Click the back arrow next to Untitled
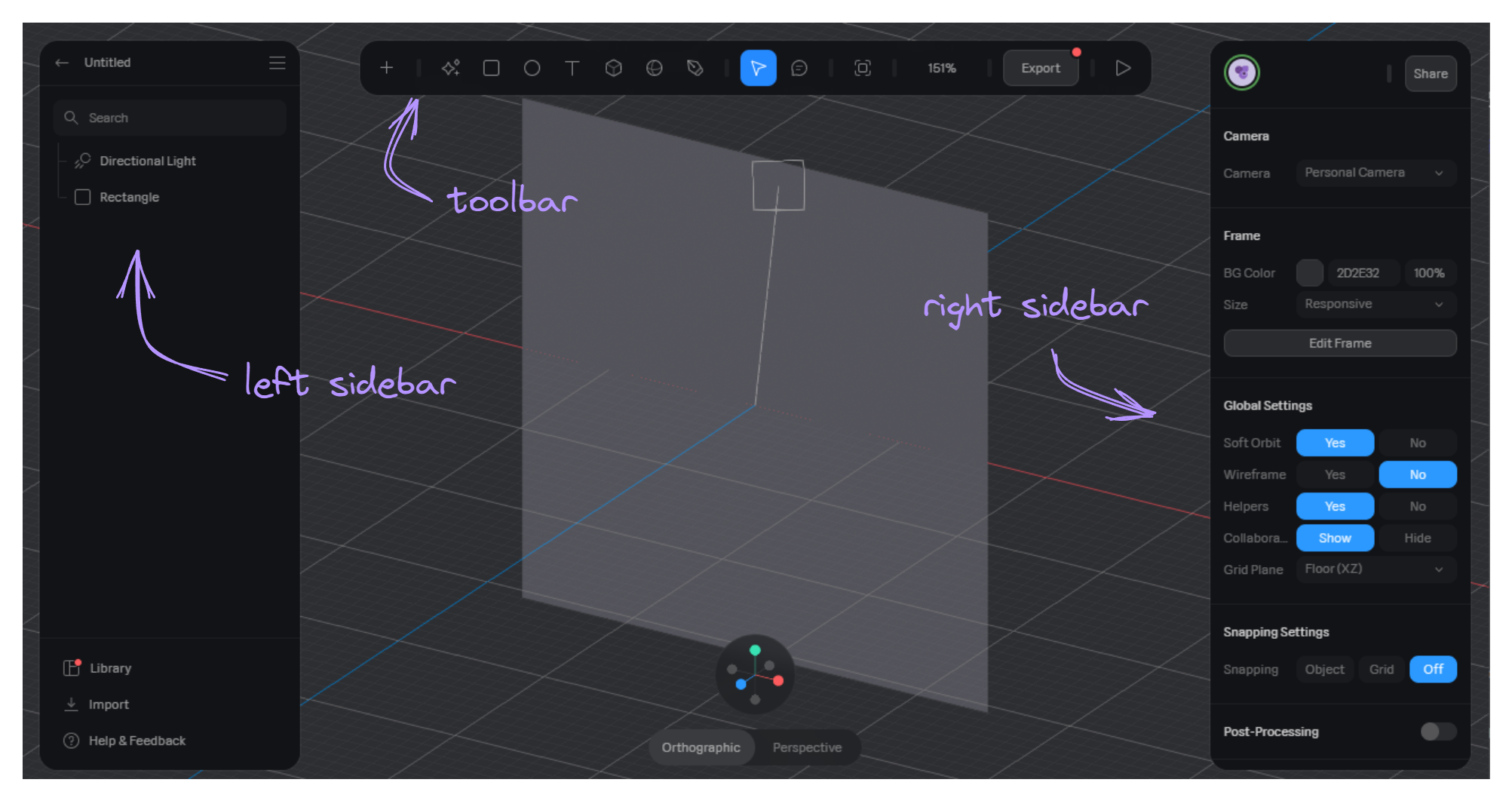 pos(63,63)
